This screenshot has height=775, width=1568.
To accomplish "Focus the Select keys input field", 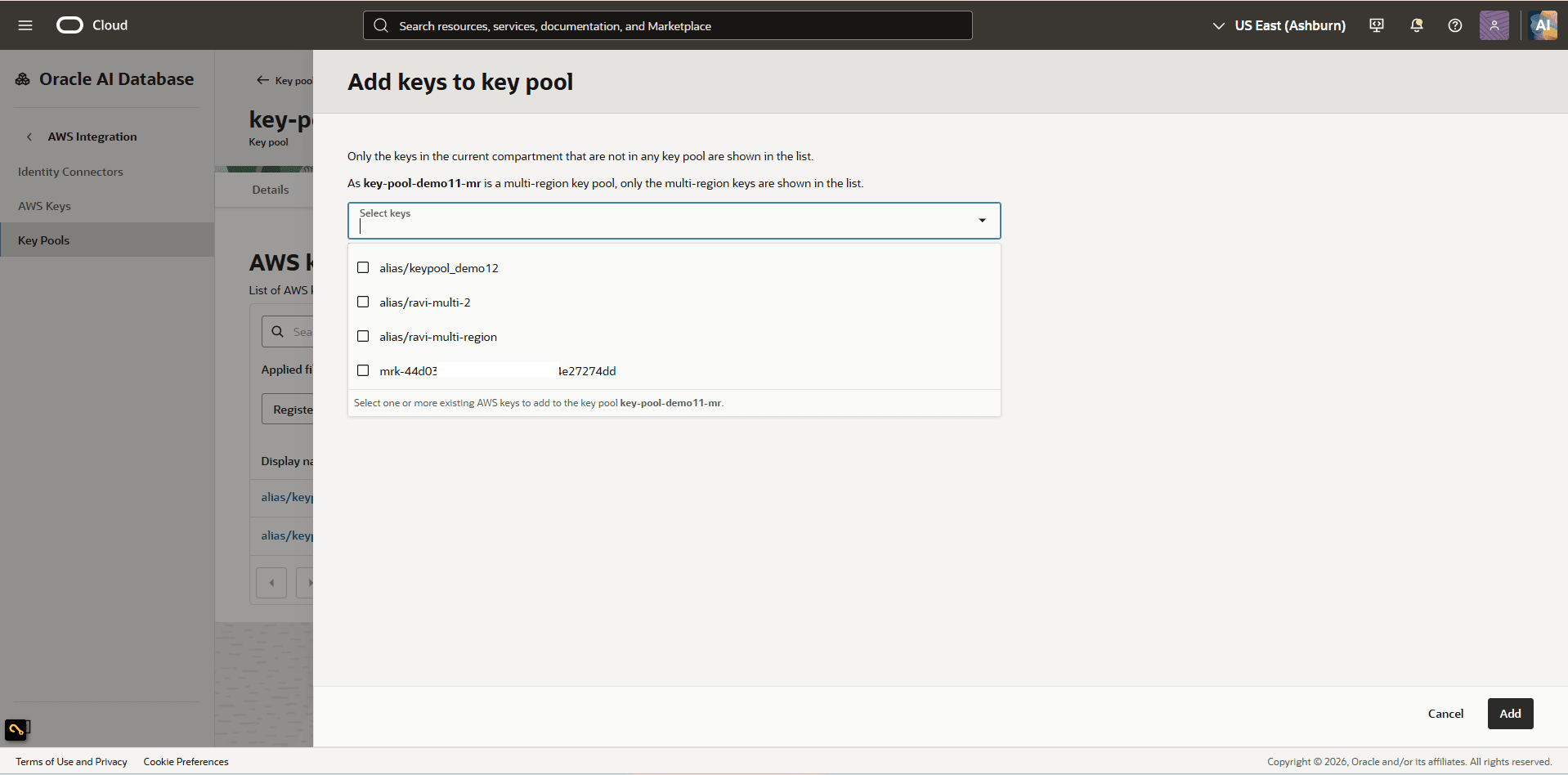I will (x=674, y=221).
